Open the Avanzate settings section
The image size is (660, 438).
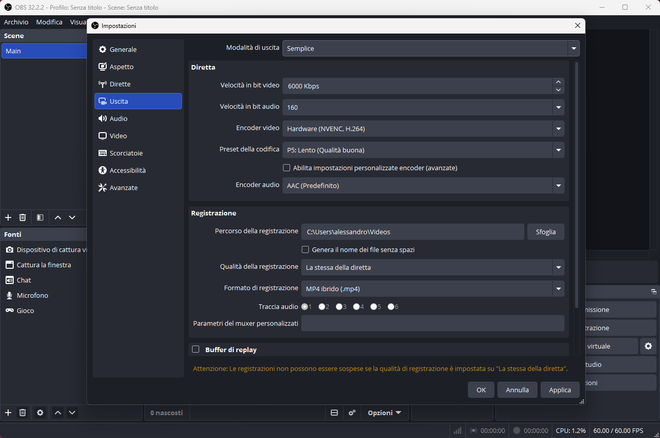pos(138,188)
